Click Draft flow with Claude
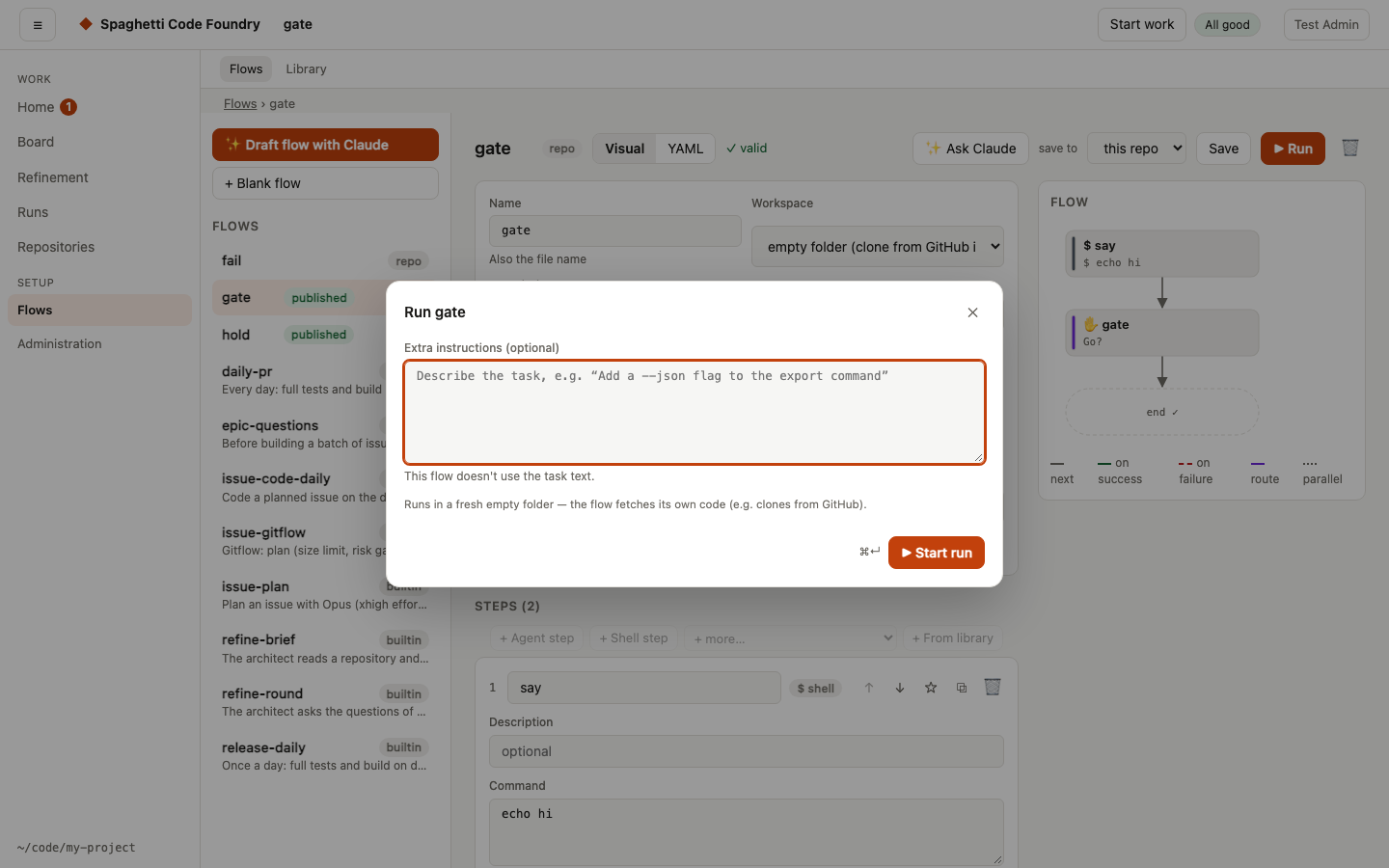 coord(325,145)
